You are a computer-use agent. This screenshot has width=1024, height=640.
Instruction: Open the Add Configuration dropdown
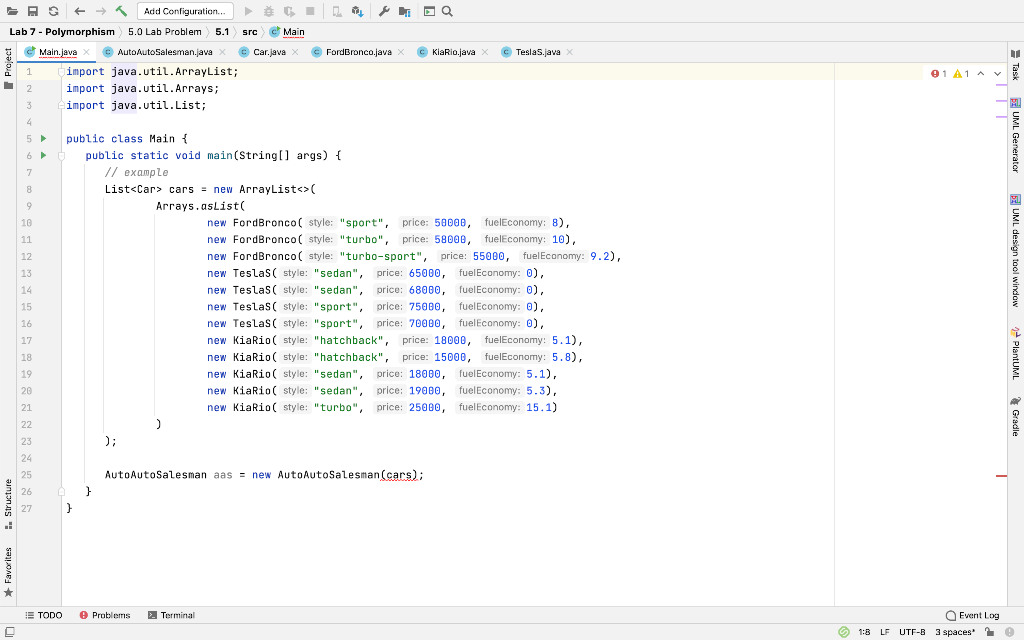pyautogui.click(x=185, y=11)
